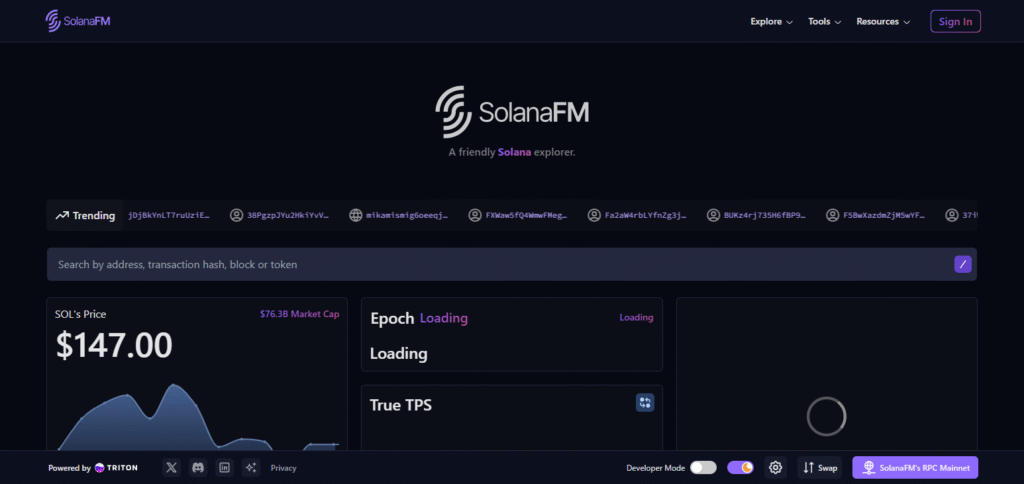
Task: Click account icon beside BUKz4rj735H6fBP9
Action: 713,215
